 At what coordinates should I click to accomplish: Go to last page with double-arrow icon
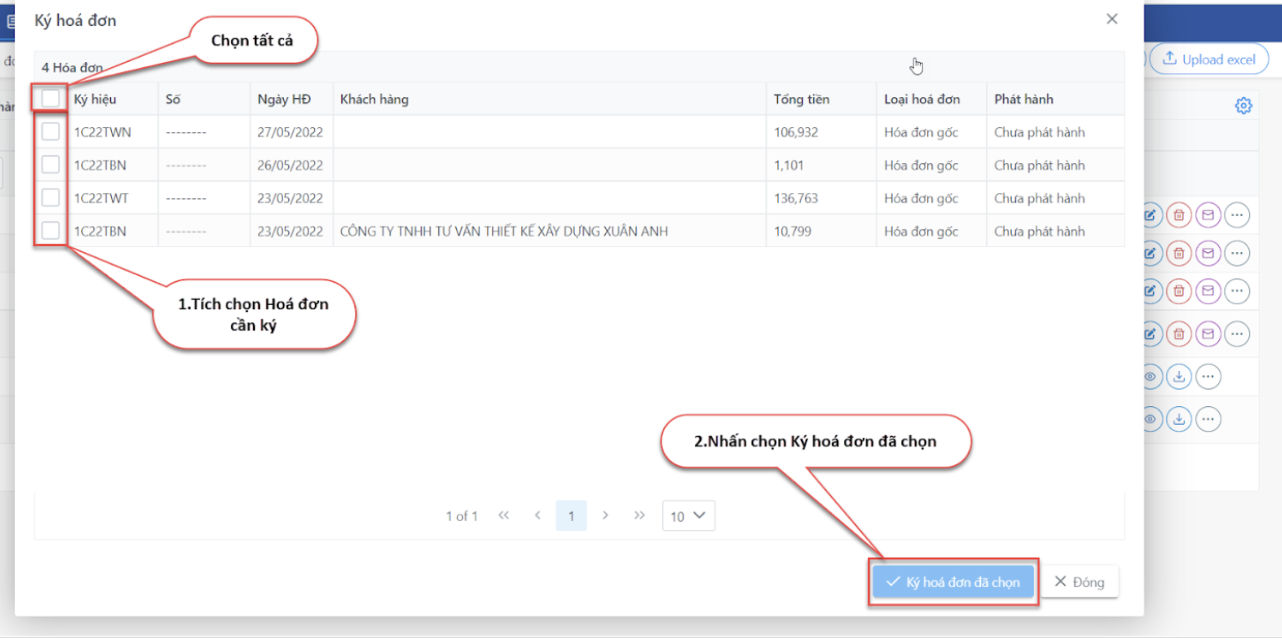coord(640,516)
